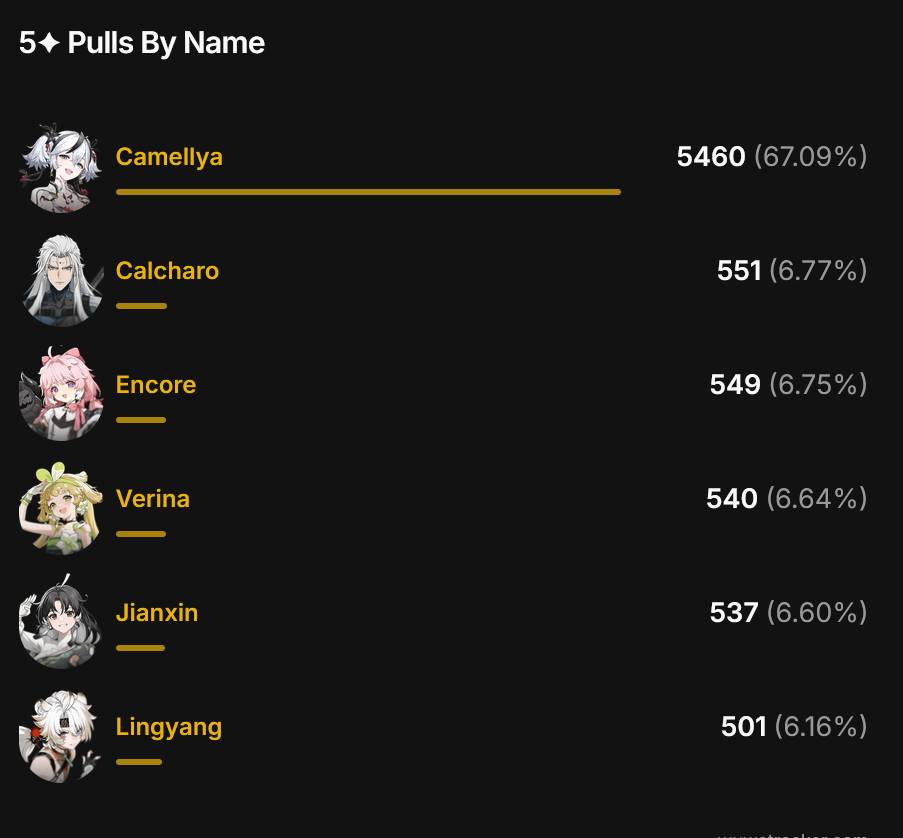Select the Lingyang name text
Image resolution: width=903 pixels, height=838 pixels.
tap(169, 727)
